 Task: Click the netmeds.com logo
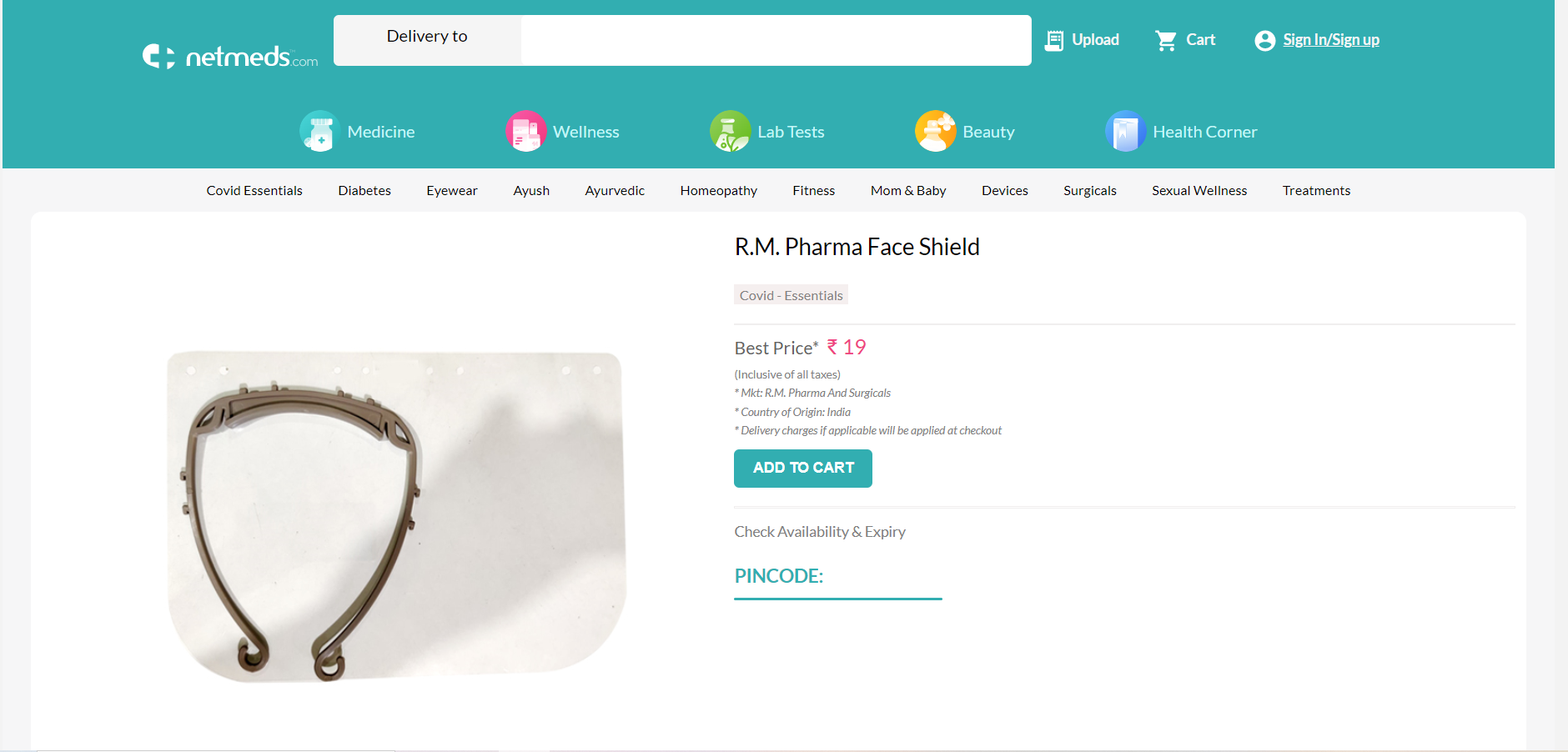[229, 55]
